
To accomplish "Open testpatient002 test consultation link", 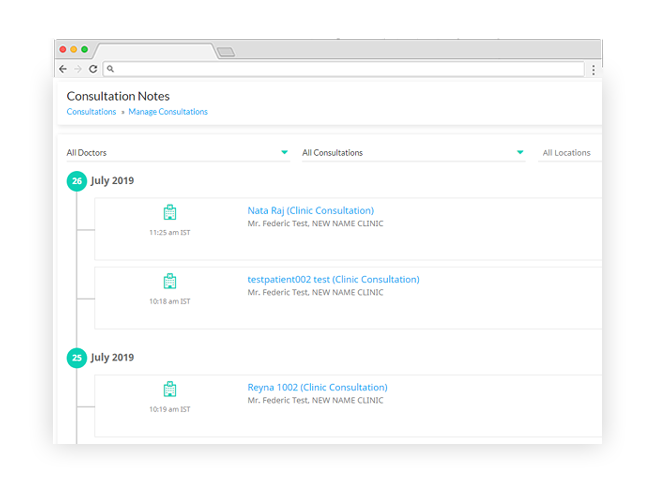I will 333,280.
